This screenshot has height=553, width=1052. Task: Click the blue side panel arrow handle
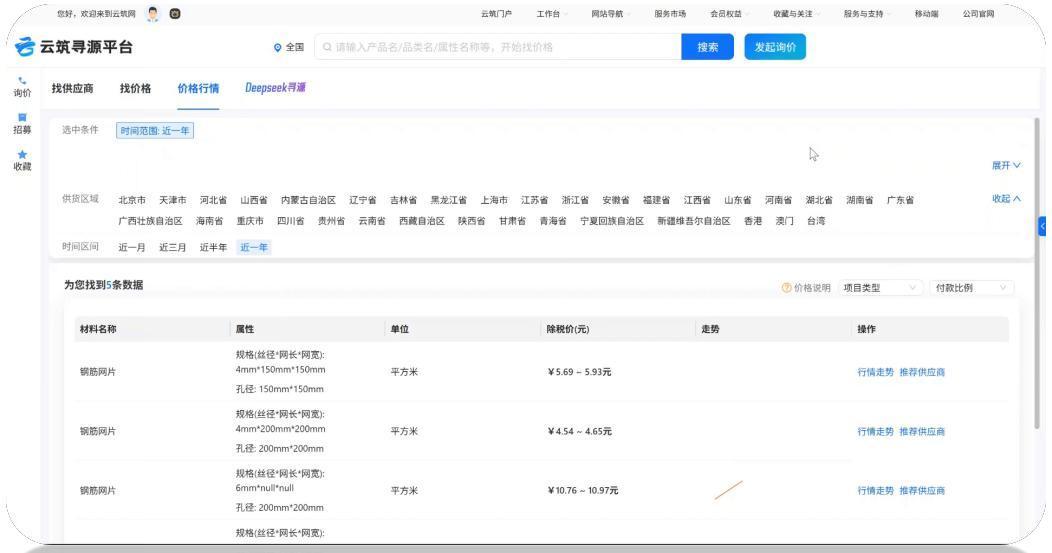[1045, 227]
